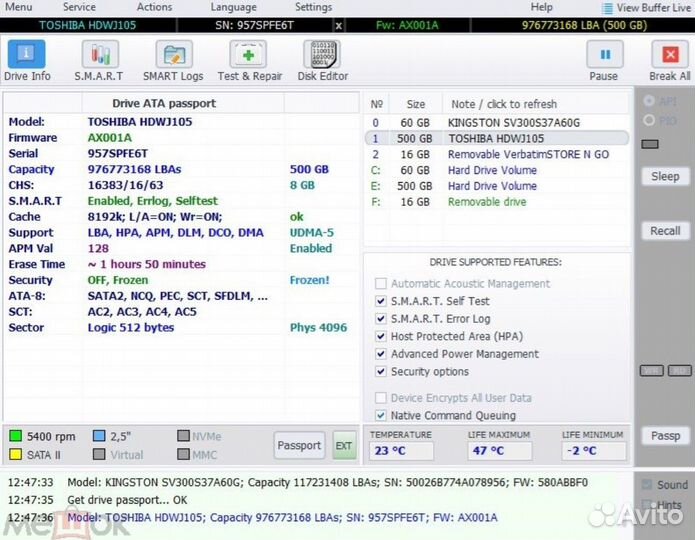Click the TEMPERATURE 23 °C field
The width and height of the screenshot is (695, 540).
(x=401, y=451)
